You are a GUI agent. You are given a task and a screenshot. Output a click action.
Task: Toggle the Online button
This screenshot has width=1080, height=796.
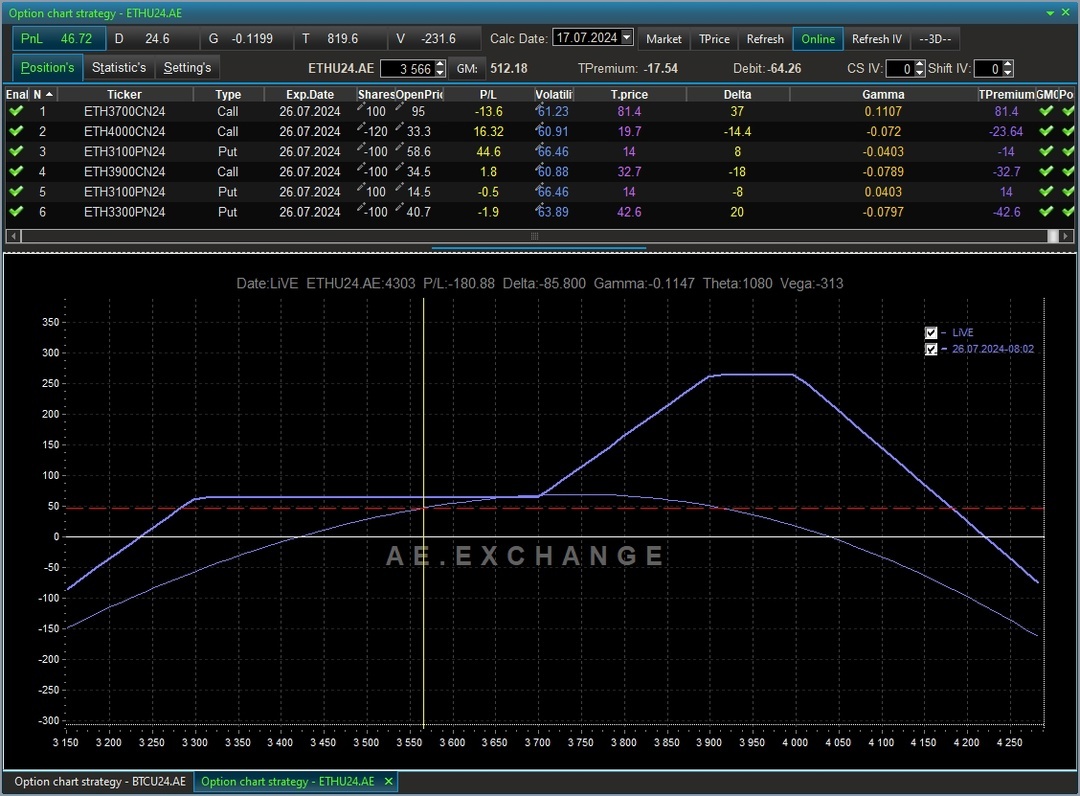[818, 39]
